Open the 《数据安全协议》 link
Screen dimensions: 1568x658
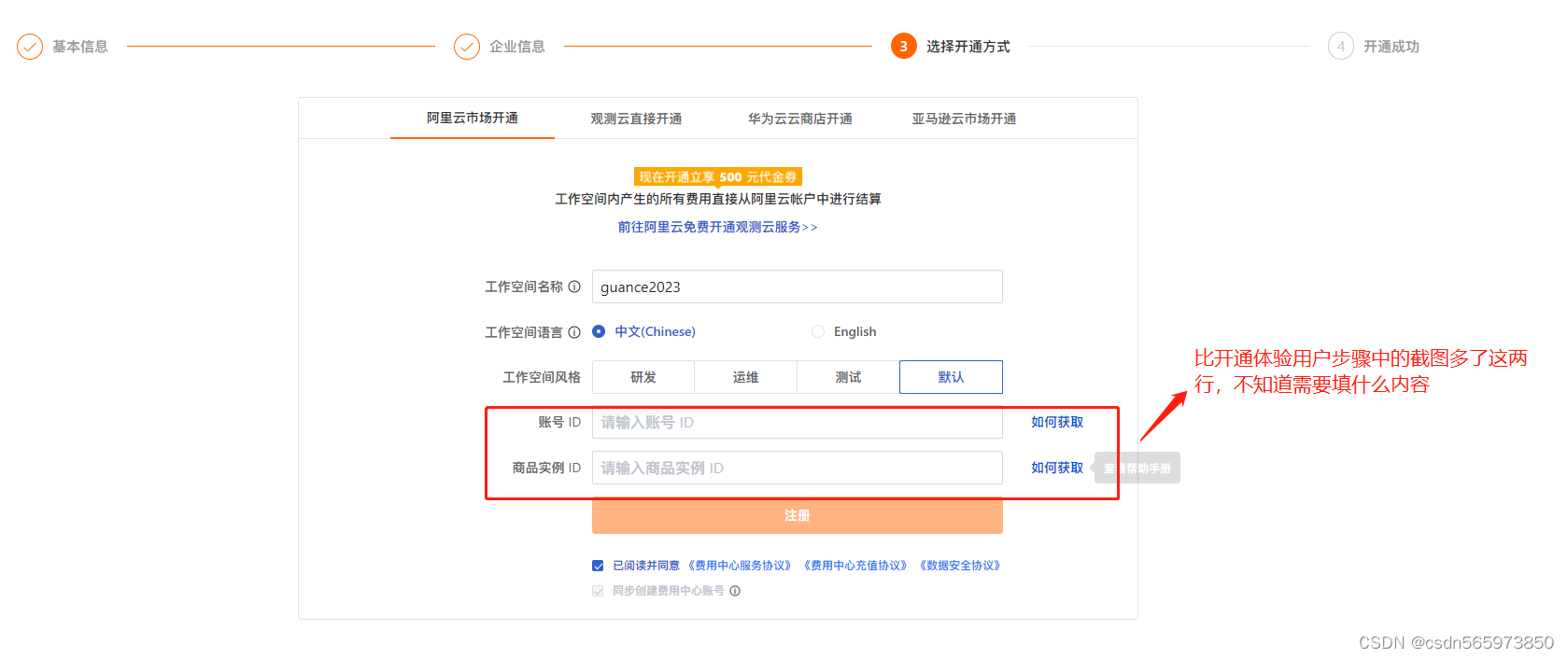(x=960, y=566)
